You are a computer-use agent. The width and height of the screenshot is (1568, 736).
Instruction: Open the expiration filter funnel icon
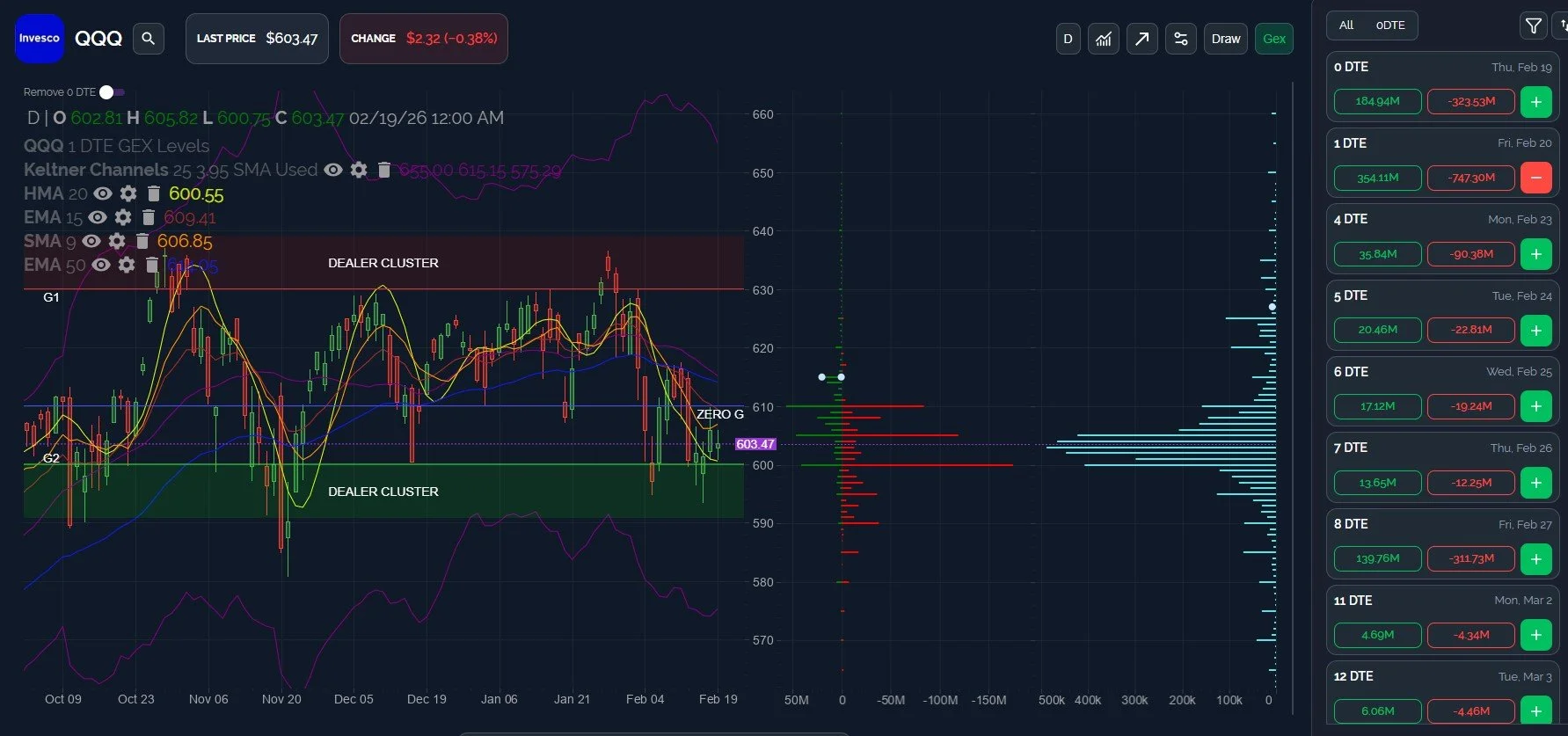click(1534, 26)
